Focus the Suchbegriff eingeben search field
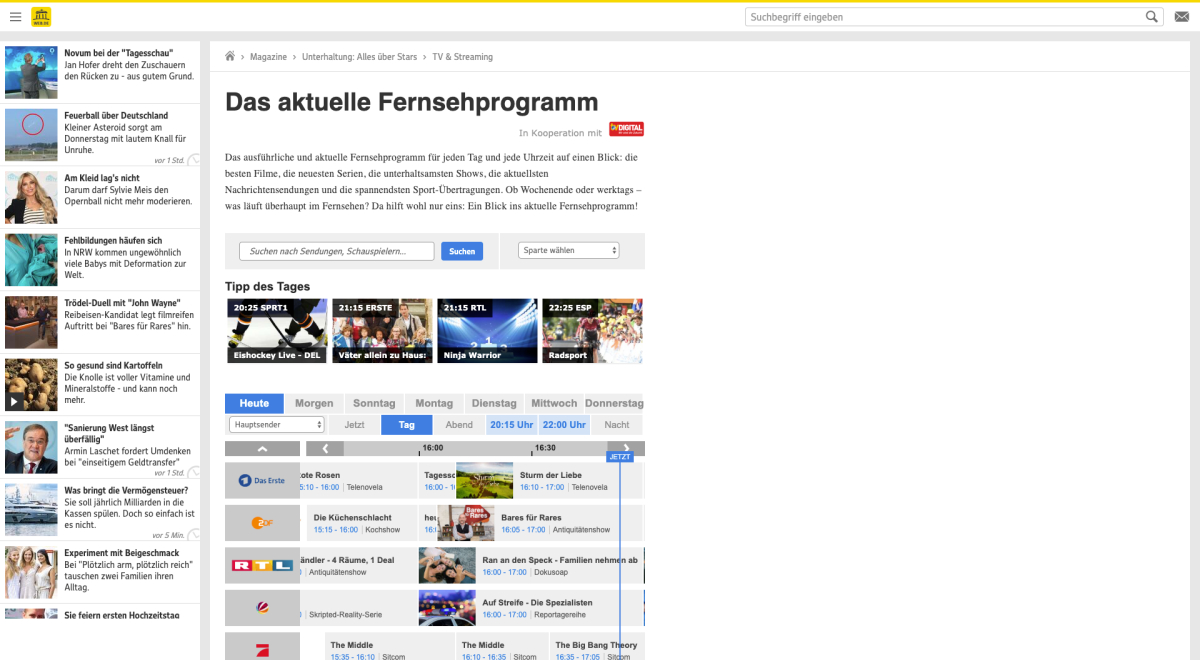Viewport: 1200px width, 660px height. (x=944, y=17)
